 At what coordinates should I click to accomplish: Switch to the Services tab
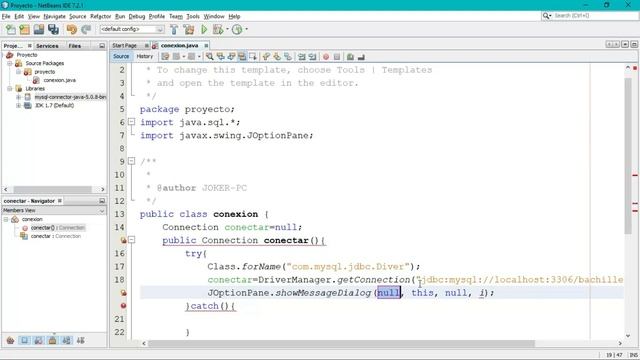[x=47, y=46]
